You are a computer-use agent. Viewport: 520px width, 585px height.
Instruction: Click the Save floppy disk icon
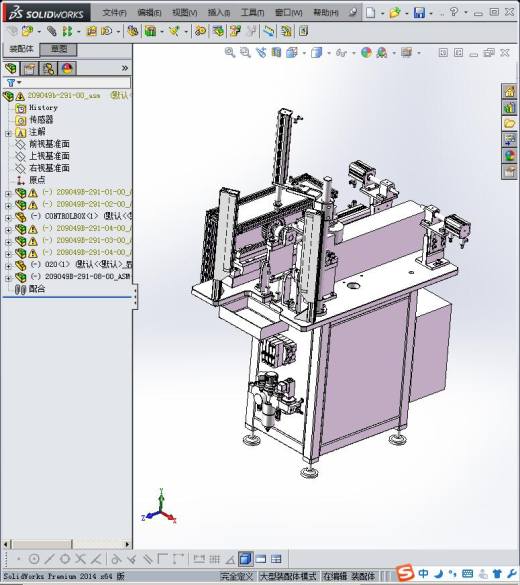419,13
